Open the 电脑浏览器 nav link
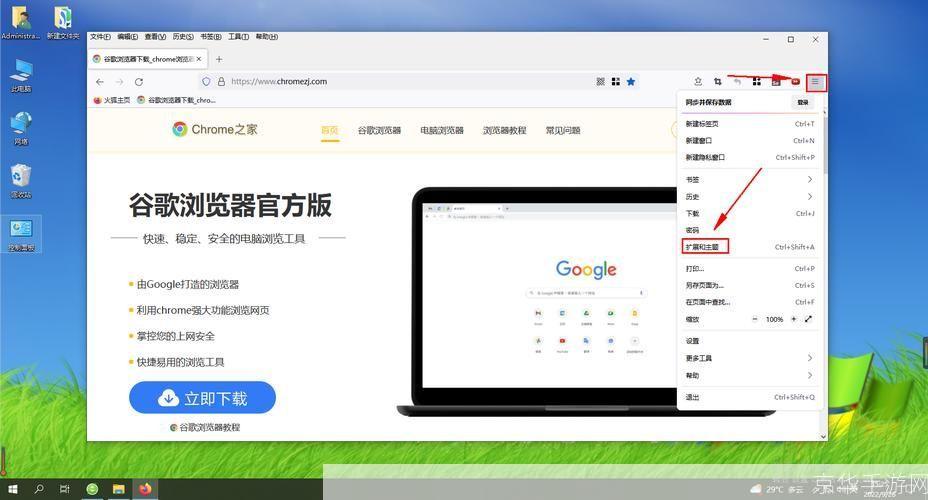Screen dimensions: 928x500 442,130
